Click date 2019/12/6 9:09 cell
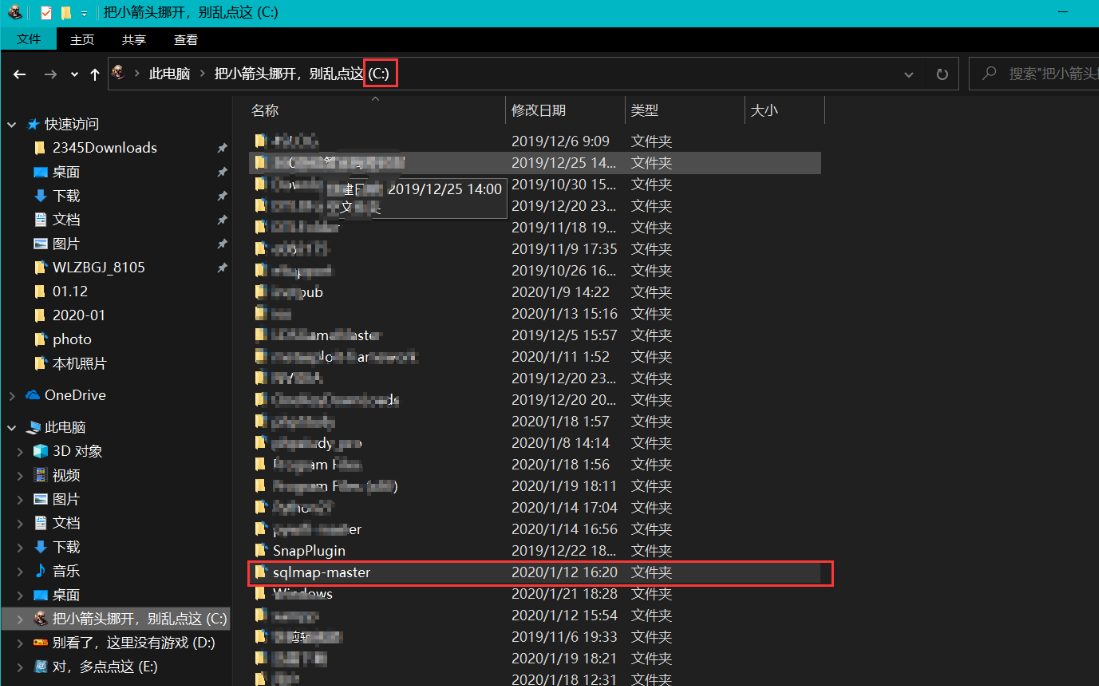 click(x=560, y=141)
